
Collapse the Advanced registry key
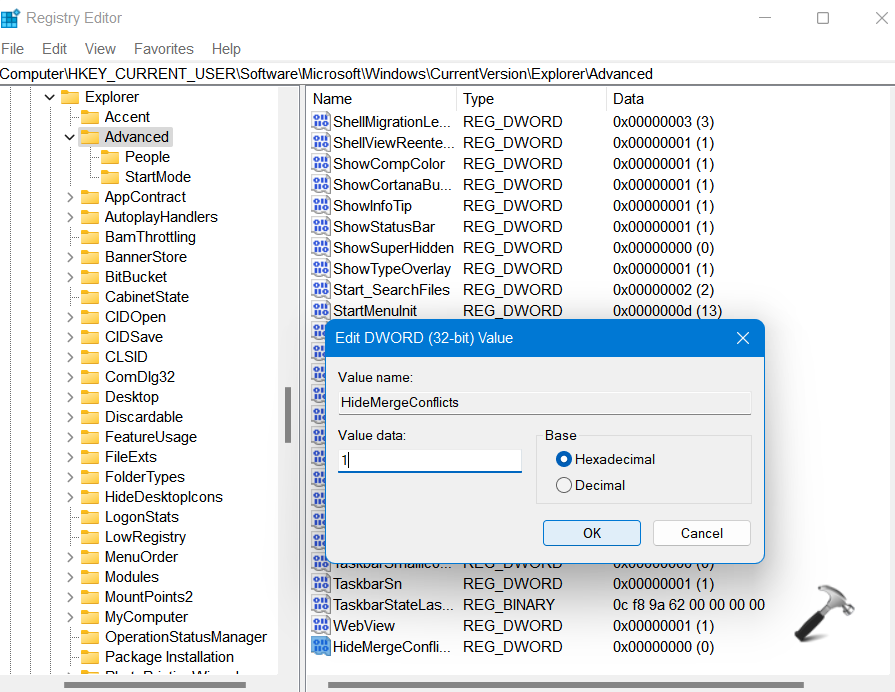[x=69, y=137]
